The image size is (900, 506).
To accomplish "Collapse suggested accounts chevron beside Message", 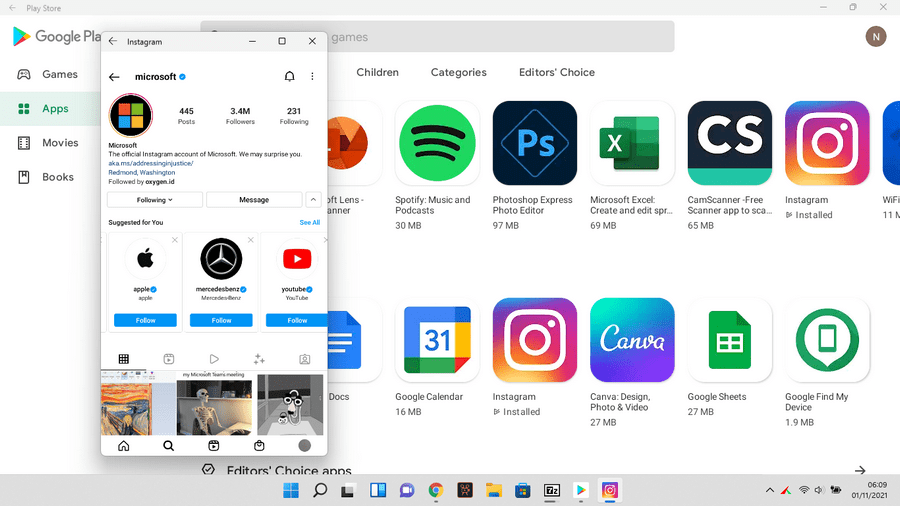I will click(x=313, y=200).
